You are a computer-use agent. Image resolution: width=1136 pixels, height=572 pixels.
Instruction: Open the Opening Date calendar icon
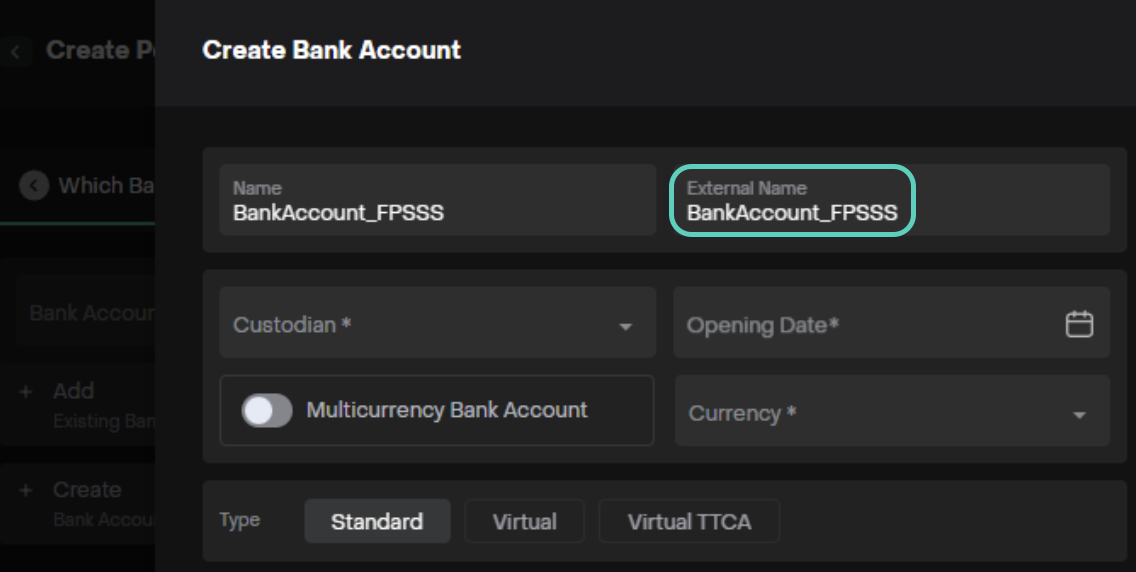[x=1079, y=324]
